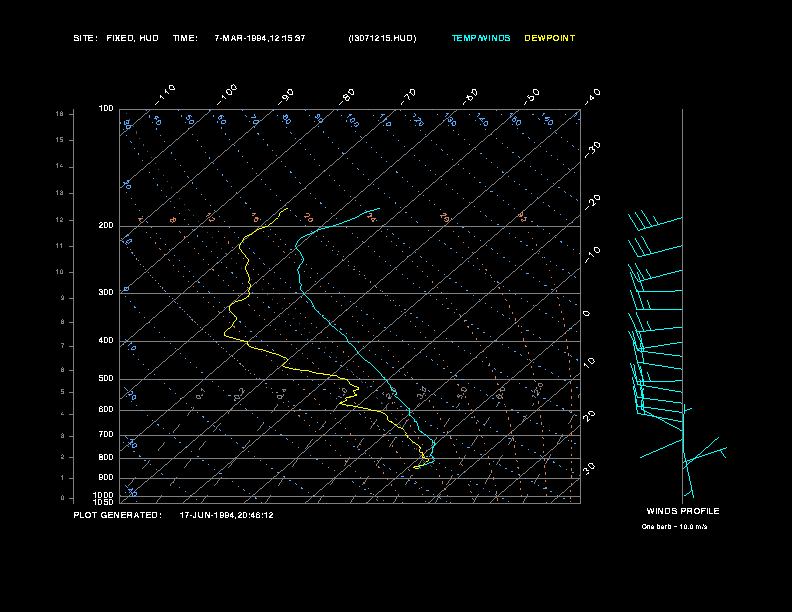Click the 300 pressure axis label

click(x=105, y=293)
